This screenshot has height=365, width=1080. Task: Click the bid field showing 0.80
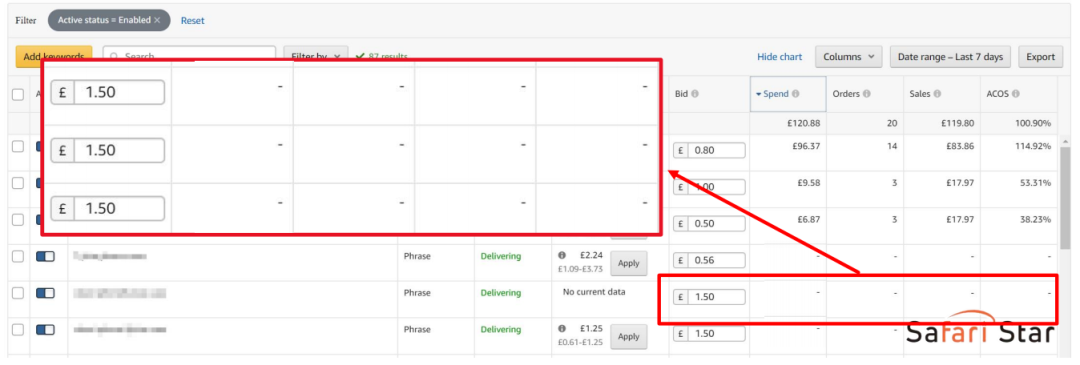[709, 151]
